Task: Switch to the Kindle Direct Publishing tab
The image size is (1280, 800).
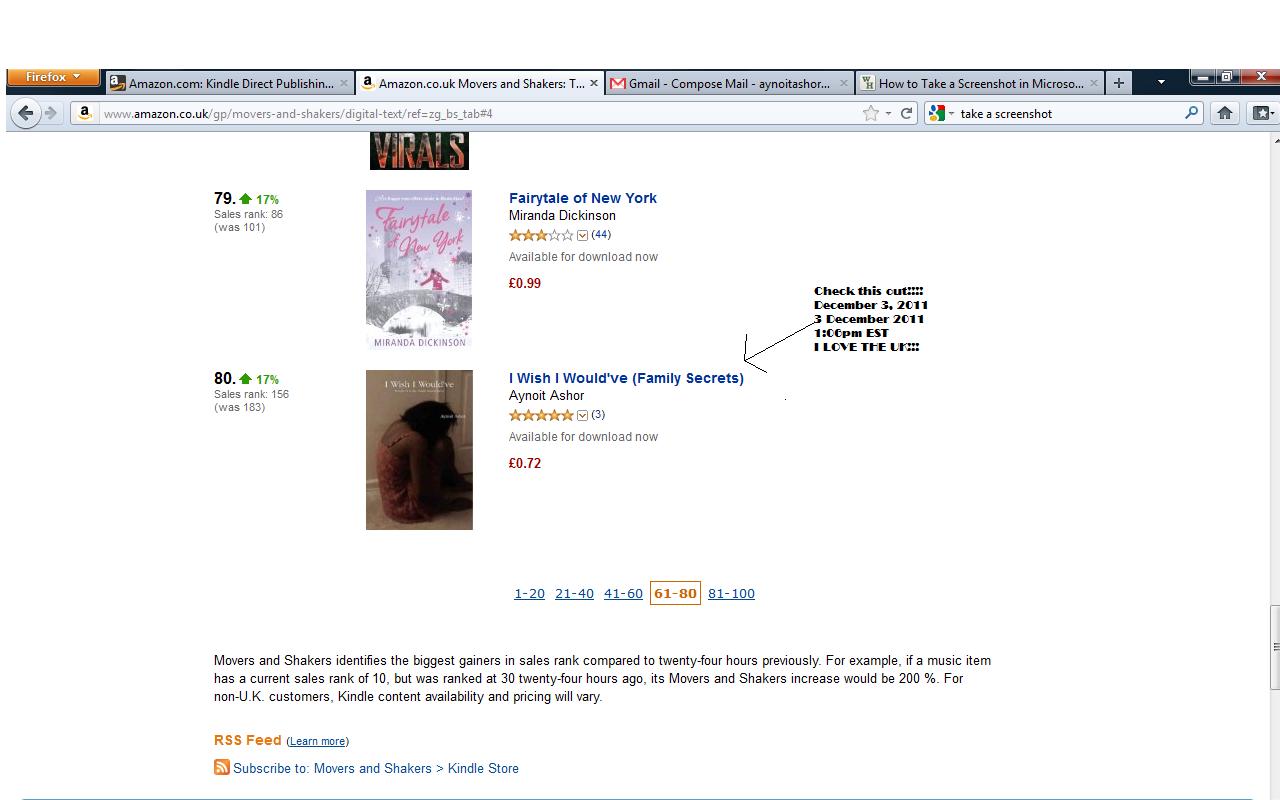Action: tap(229, 83)
